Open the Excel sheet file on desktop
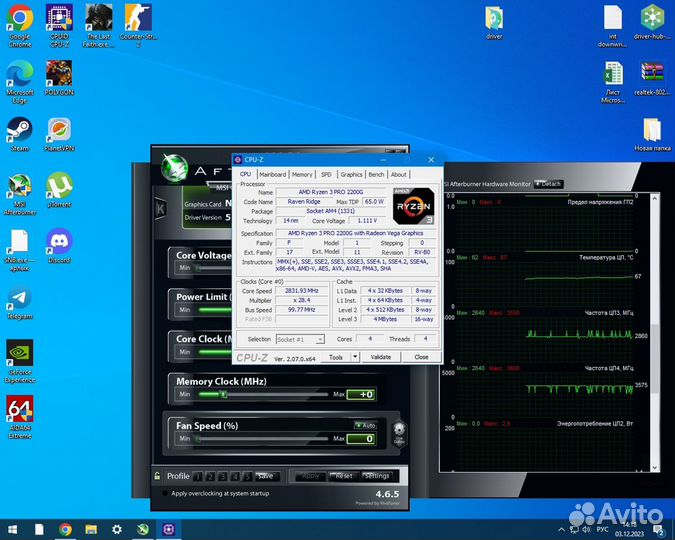This screenshot has width=675, height=540. click(x=613, y=82)
